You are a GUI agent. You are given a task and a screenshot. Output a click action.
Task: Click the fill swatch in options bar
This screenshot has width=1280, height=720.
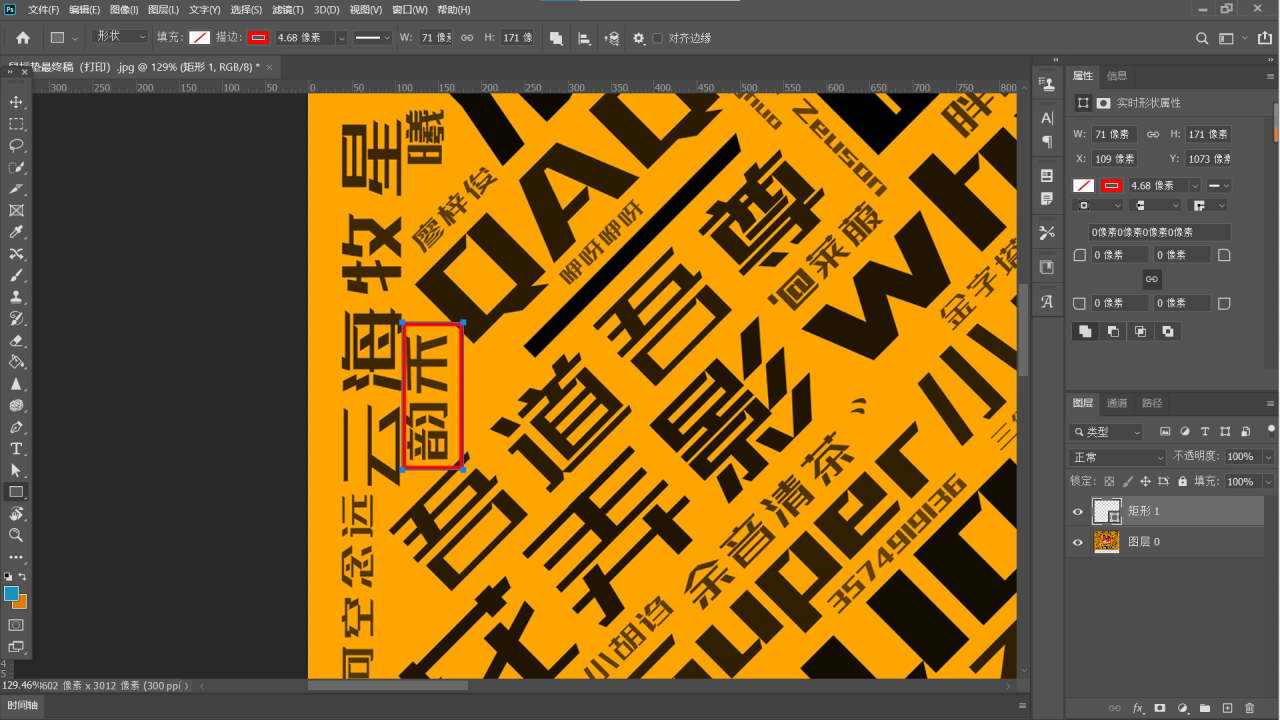click(200, 38)
